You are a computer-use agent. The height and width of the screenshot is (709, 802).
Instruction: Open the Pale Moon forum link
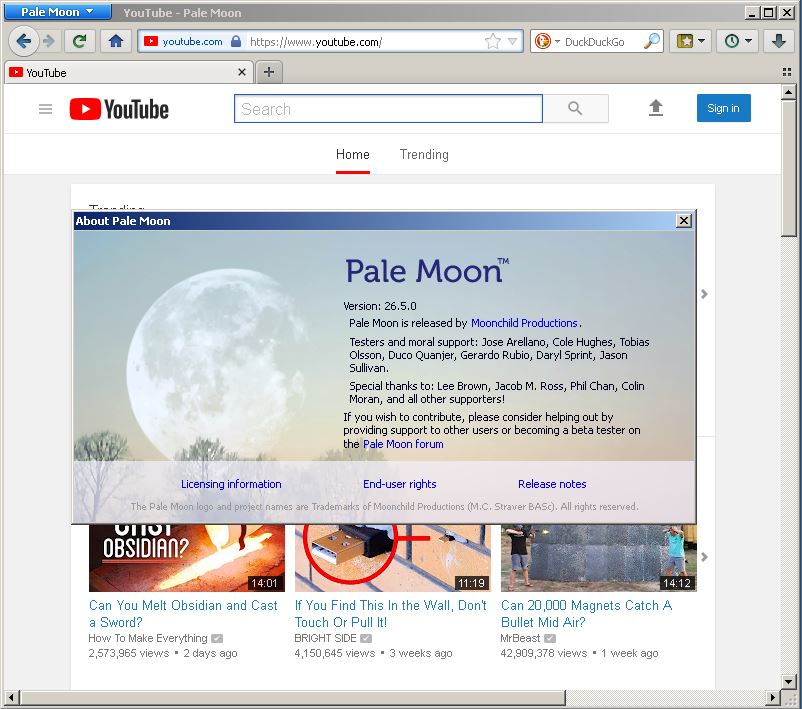403,444
